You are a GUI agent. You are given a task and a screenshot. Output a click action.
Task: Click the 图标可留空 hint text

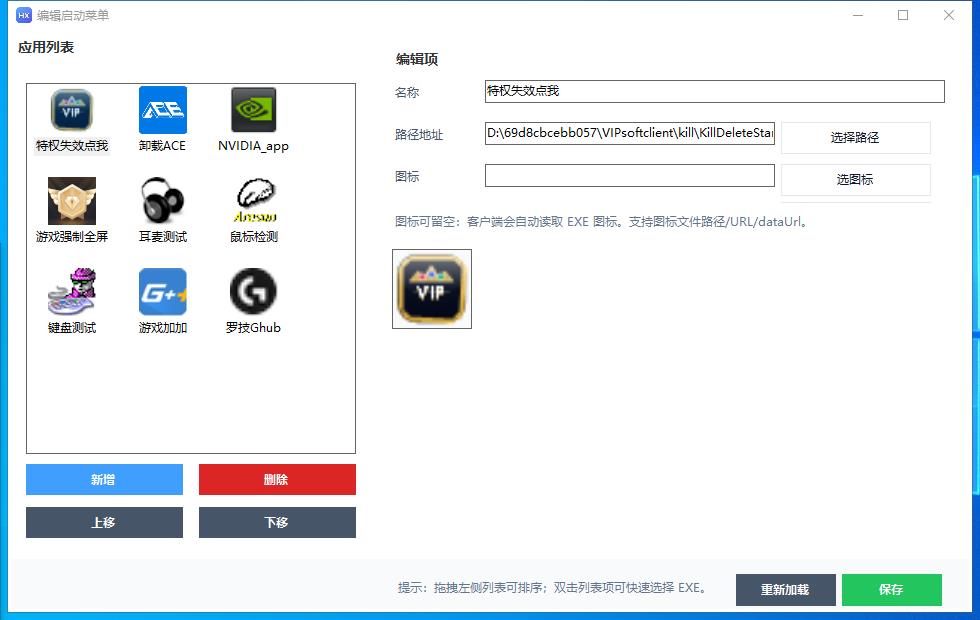(x=602, y=222)
